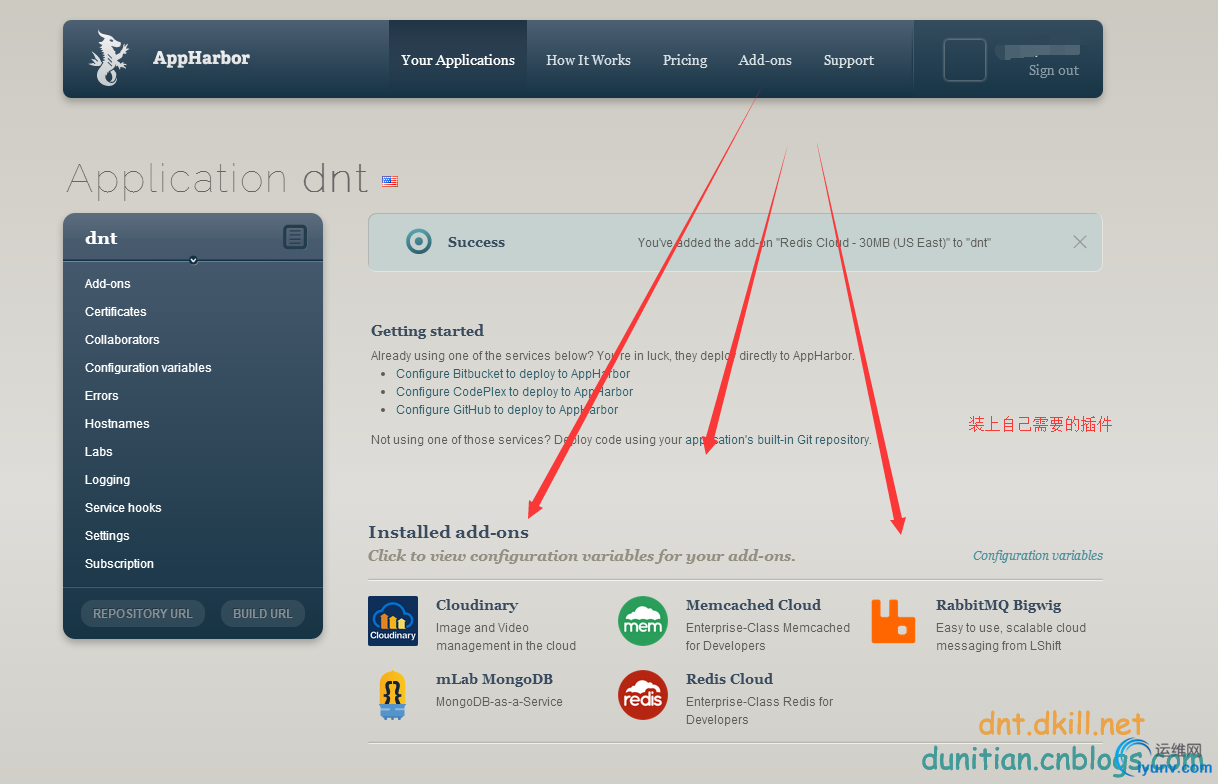Click the REPOSITORY URL button

pos(143,613)
